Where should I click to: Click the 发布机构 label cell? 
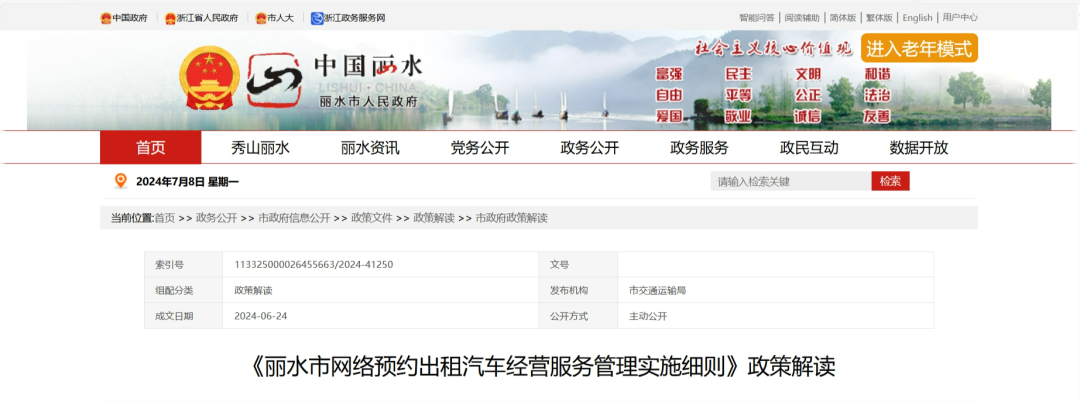[578, 290]
